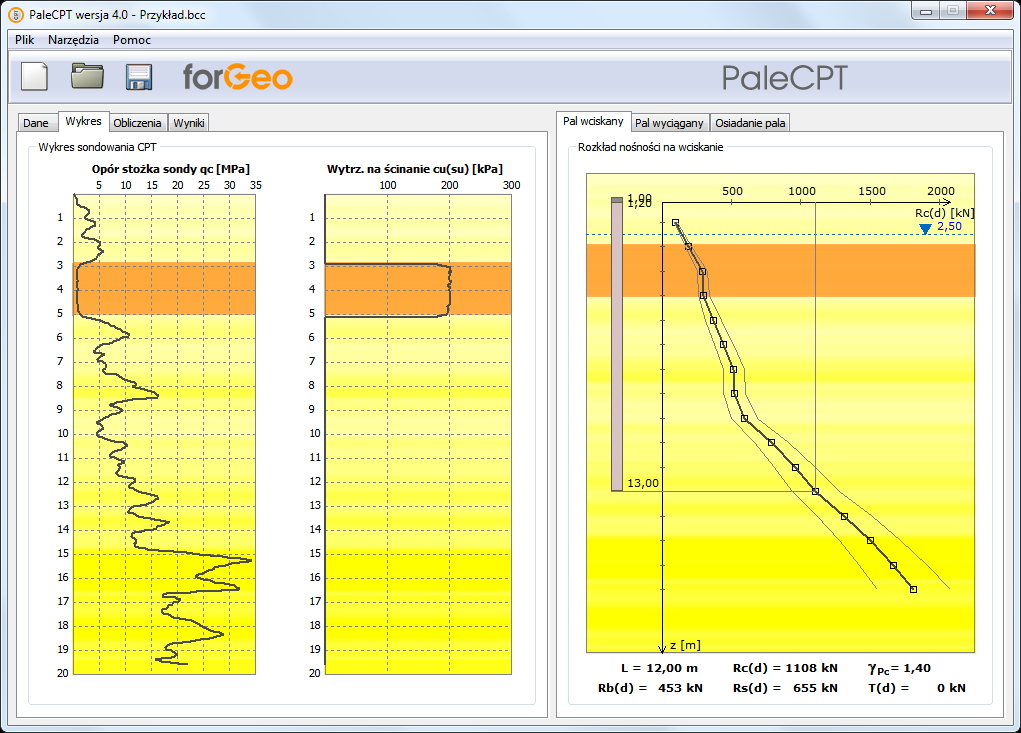Click the pile shaft graphic in chart
Image resolution: width=1021 pixels, height=733 pixels.
(x=617, y=344)
